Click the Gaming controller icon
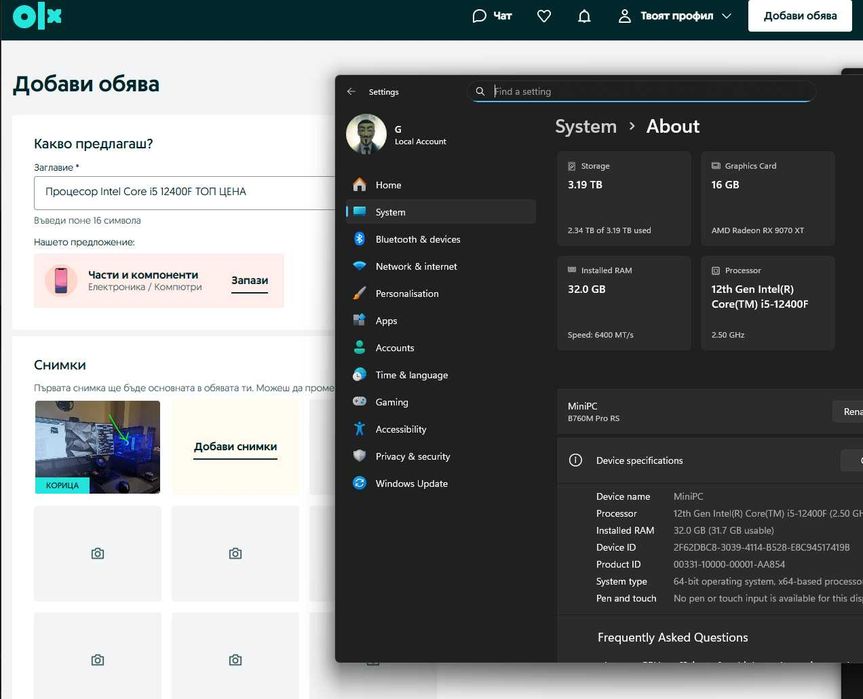Image resolution: width=863 pixels, height=699 pixels. [359, 401]
